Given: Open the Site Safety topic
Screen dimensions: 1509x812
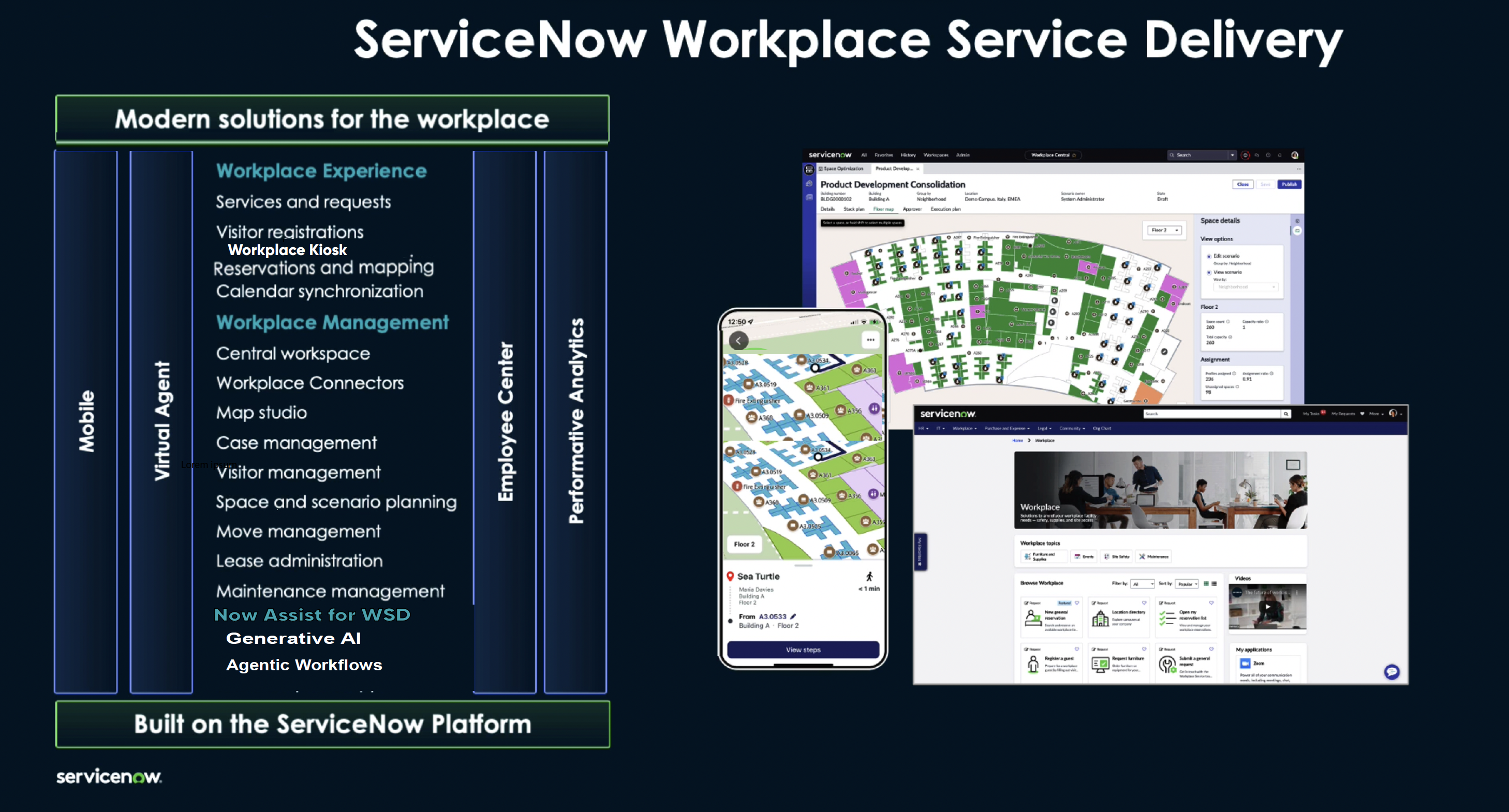Looking at the screenshot, I should coord(1117,557).
